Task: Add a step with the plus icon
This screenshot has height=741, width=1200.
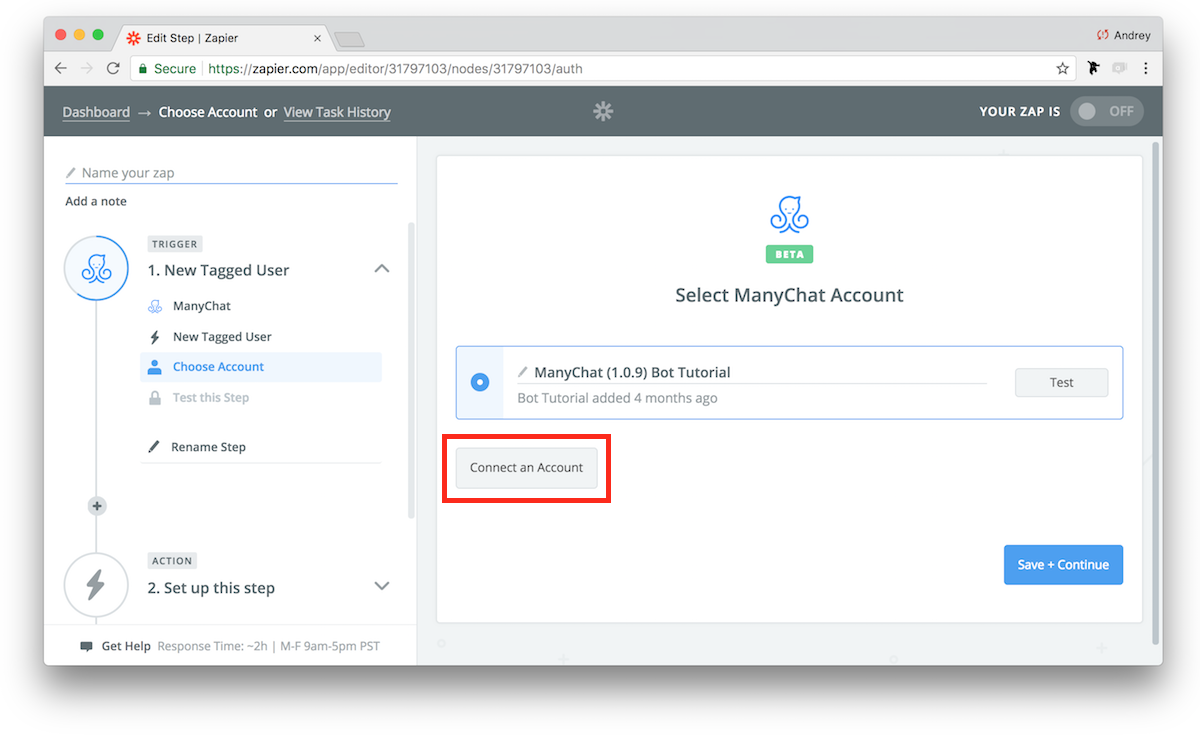Action: (x=97, y=506)
